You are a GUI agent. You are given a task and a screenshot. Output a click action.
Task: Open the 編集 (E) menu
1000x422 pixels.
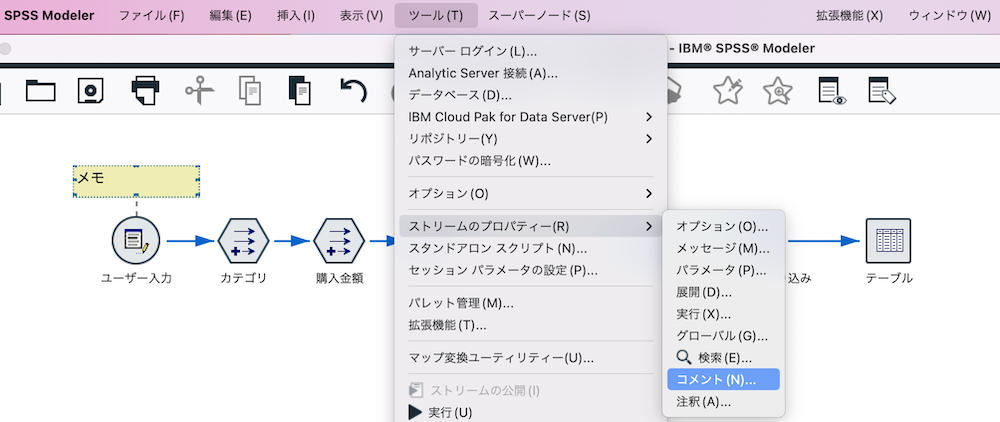tap(230, 16)
